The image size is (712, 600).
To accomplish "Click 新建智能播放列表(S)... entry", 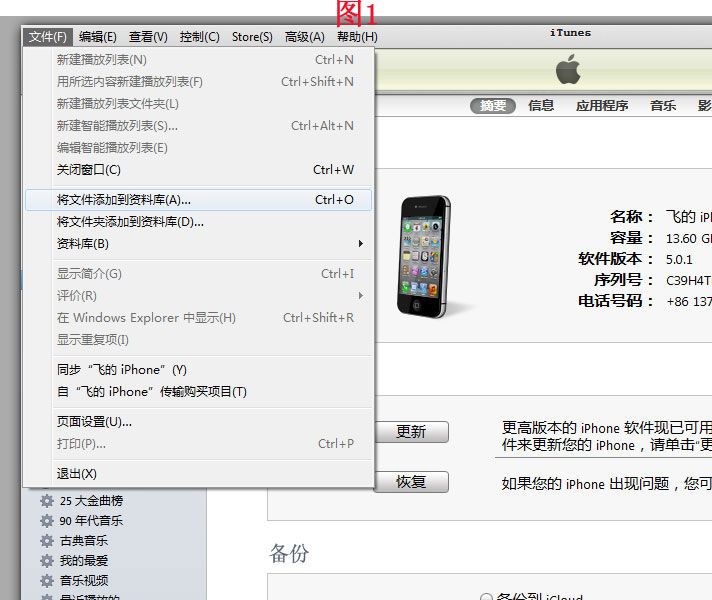I will [x=199, y=126].
